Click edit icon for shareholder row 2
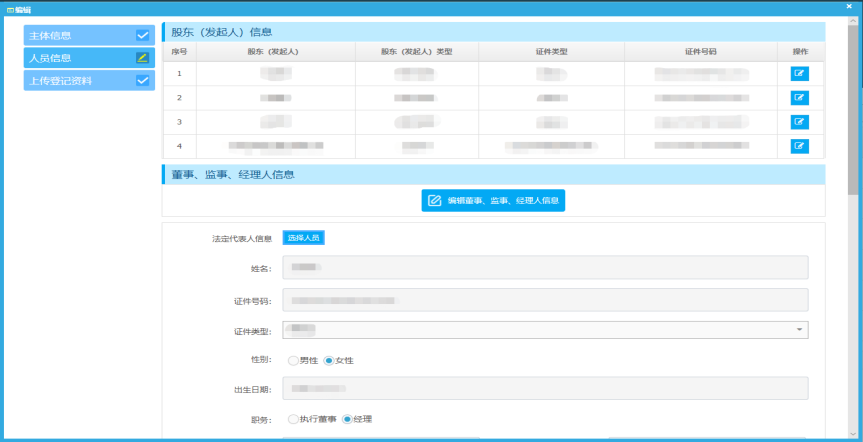 [x=800, y=98]
